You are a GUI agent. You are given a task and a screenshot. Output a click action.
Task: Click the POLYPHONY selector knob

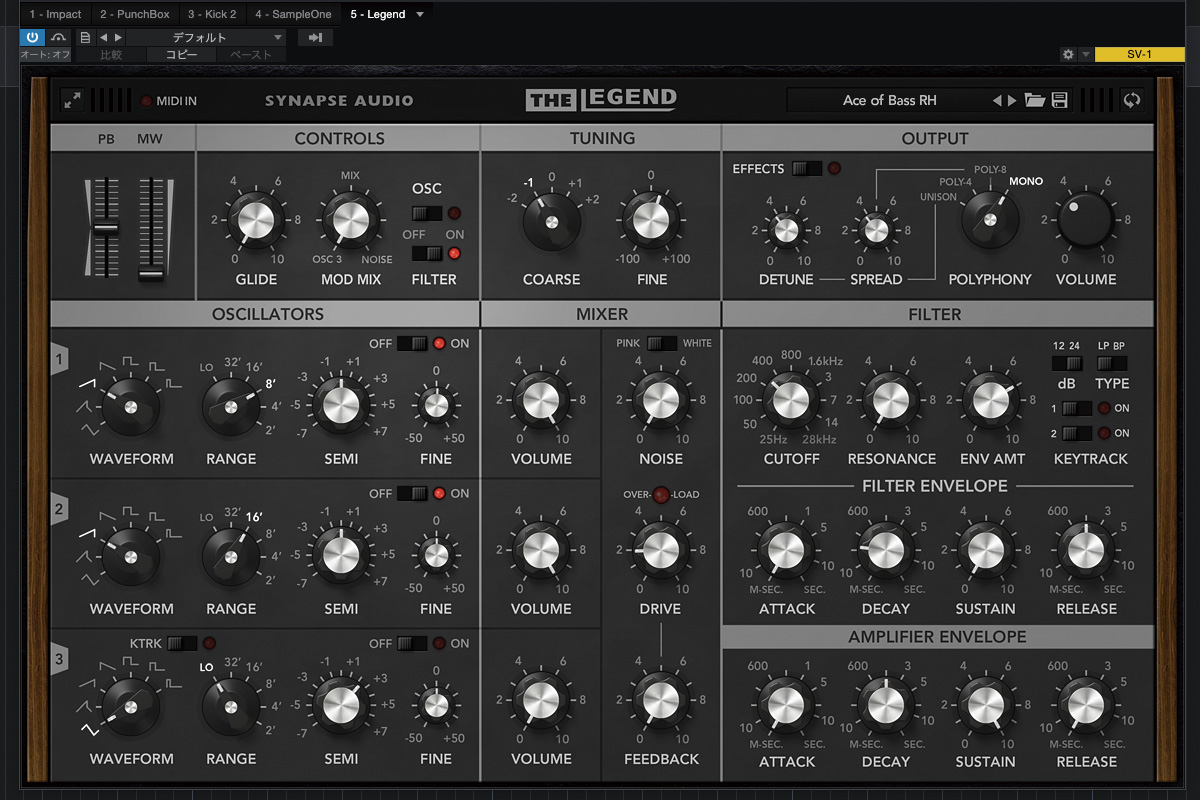tap(990, 219)
